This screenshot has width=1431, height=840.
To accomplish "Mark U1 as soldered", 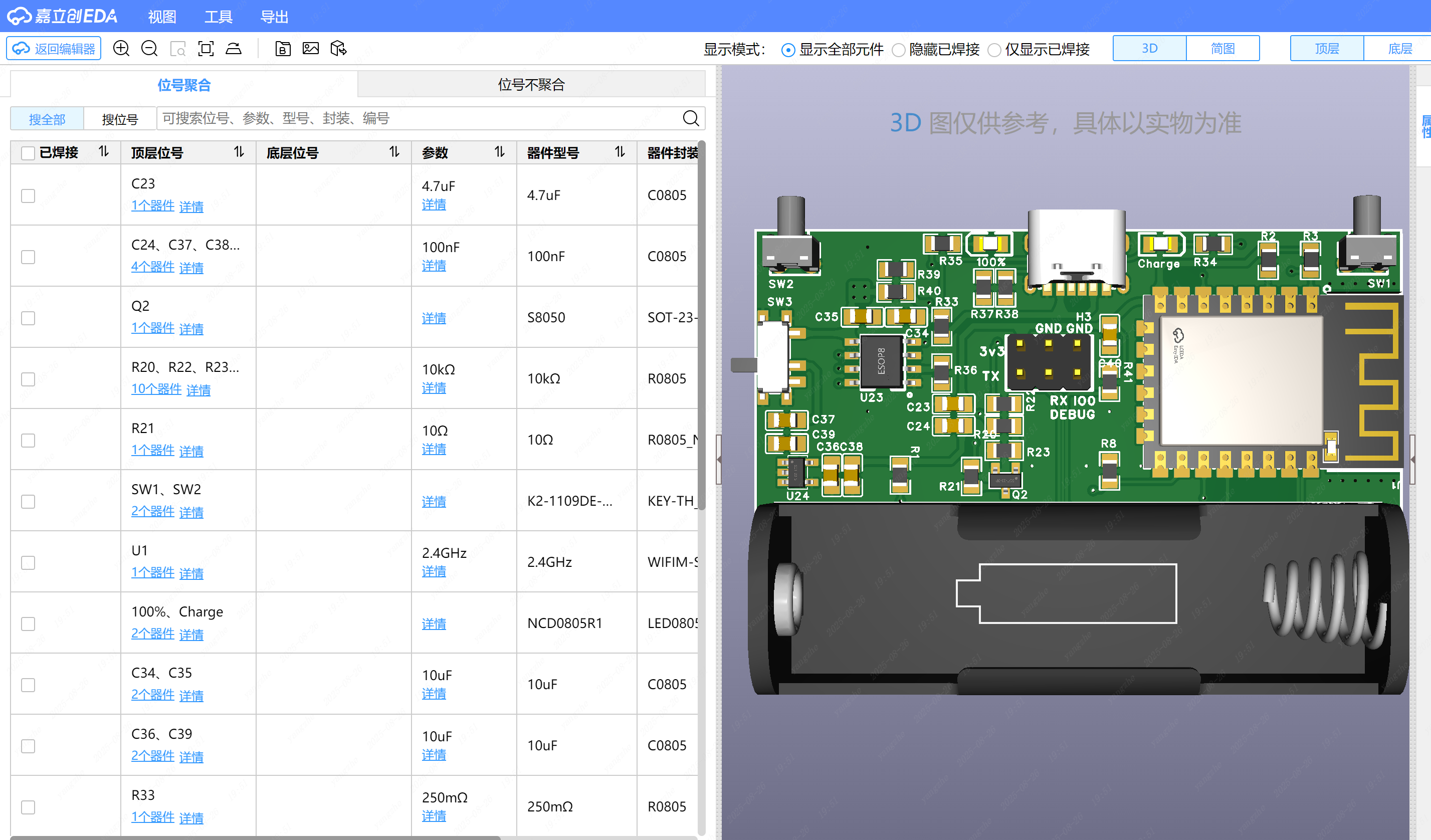I will click(x=28, y=563).
